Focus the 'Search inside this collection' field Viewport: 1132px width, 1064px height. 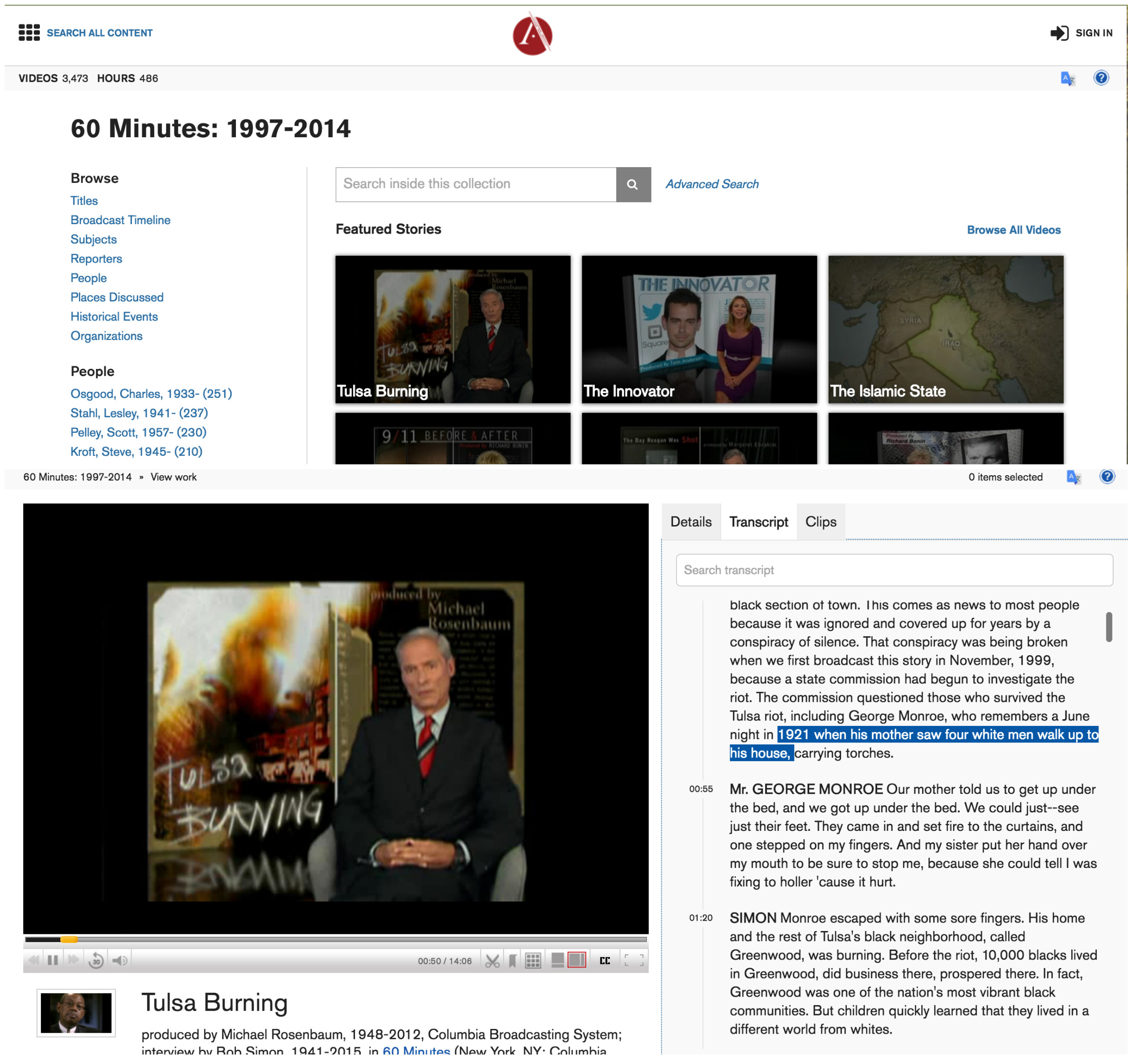[x=476, y=185]
